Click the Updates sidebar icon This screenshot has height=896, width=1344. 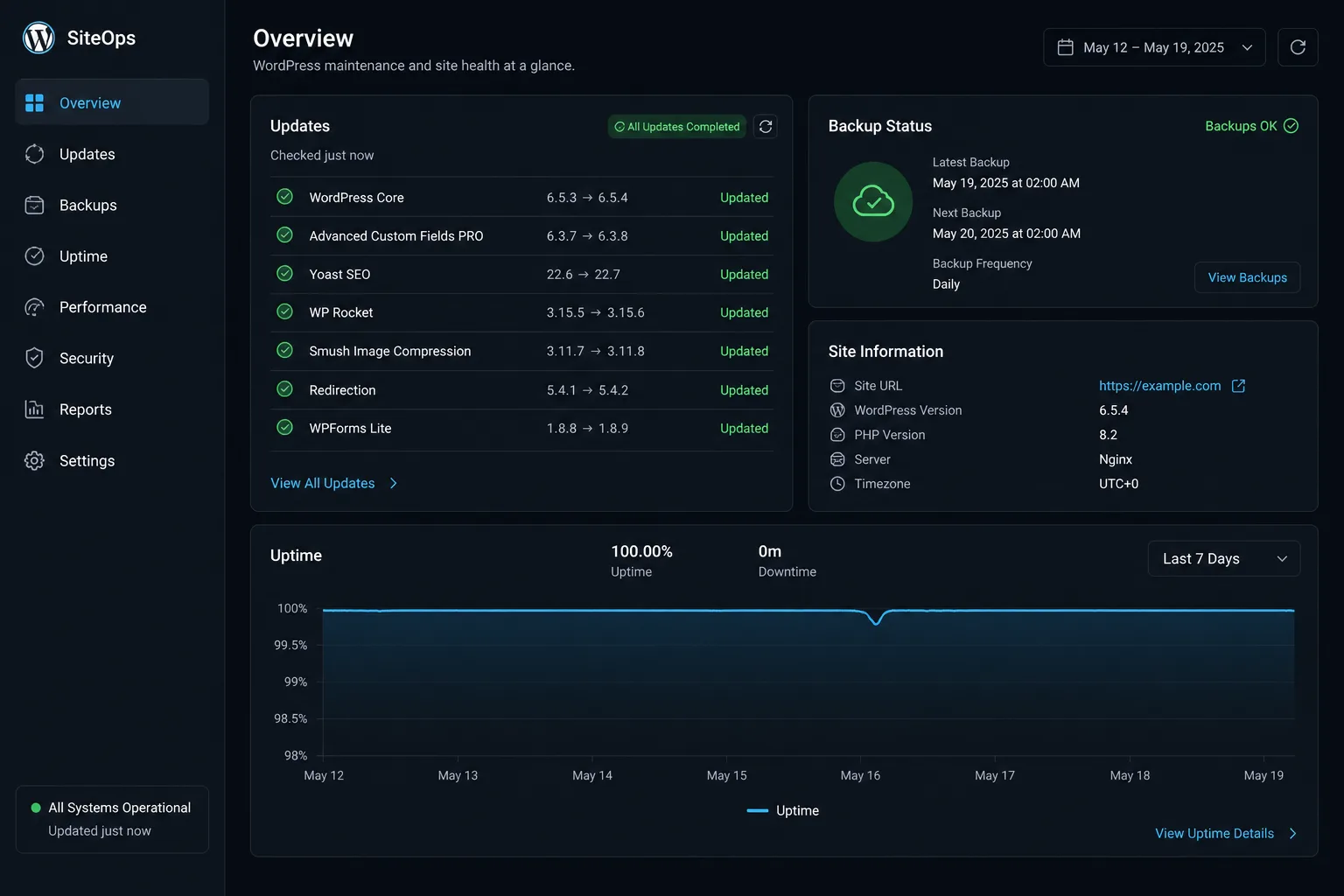click(x=34, y=154)
